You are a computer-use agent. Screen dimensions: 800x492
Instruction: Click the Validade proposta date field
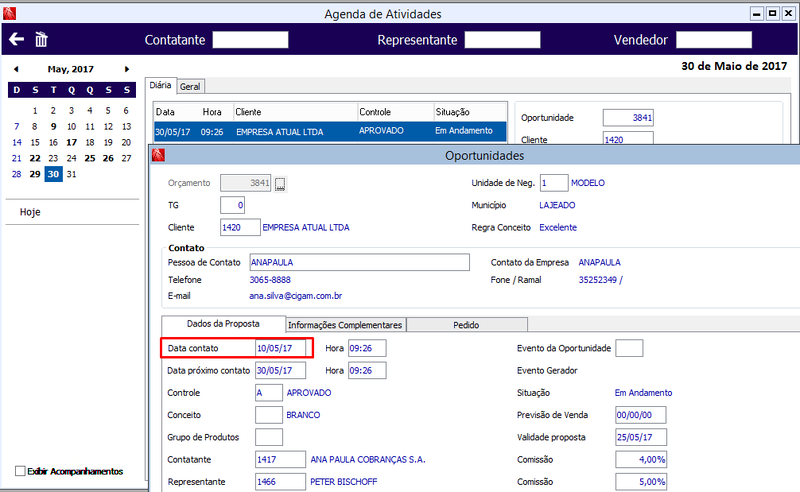click(641, 437)
